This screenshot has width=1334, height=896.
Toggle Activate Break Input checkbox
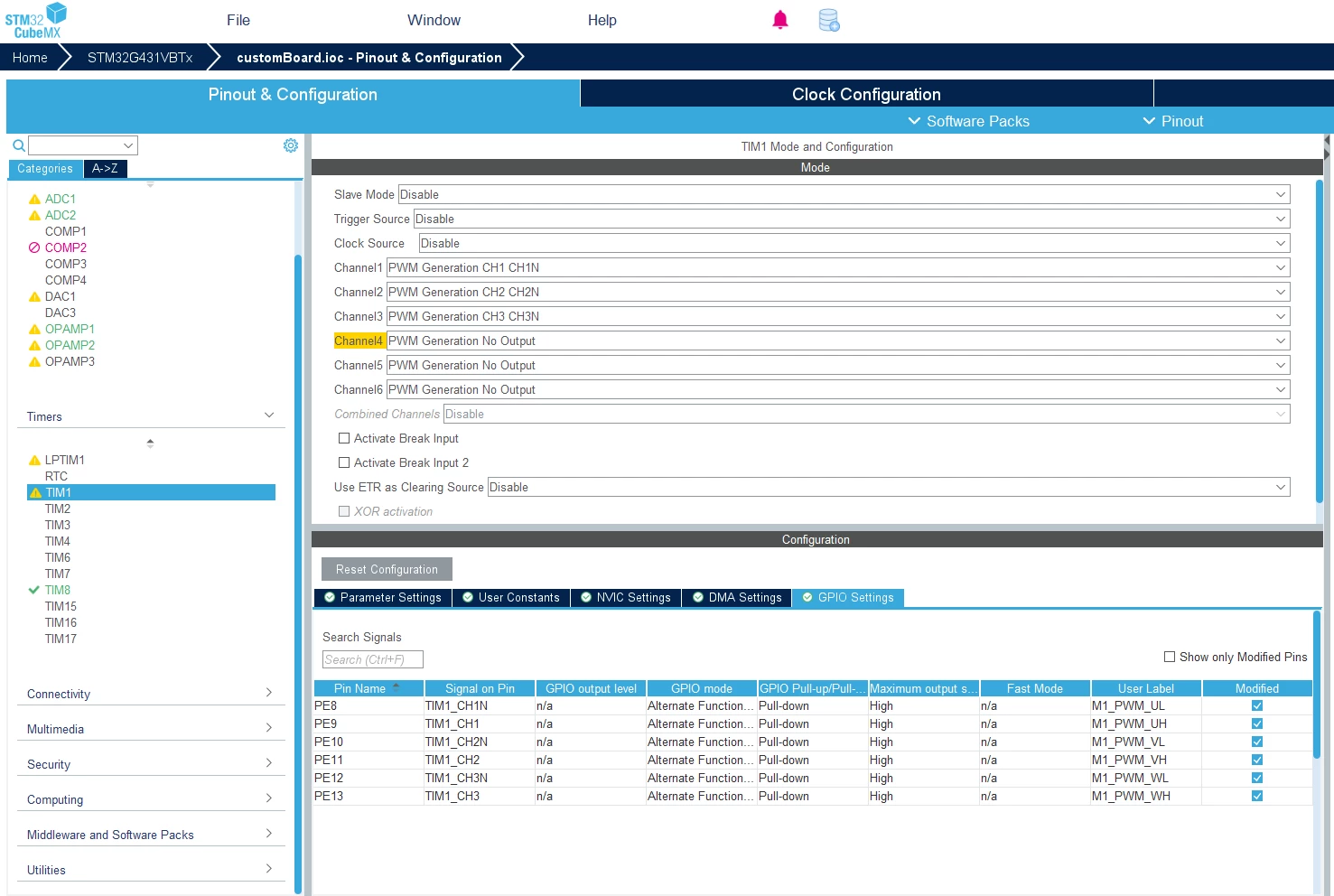tap(344, 438)
